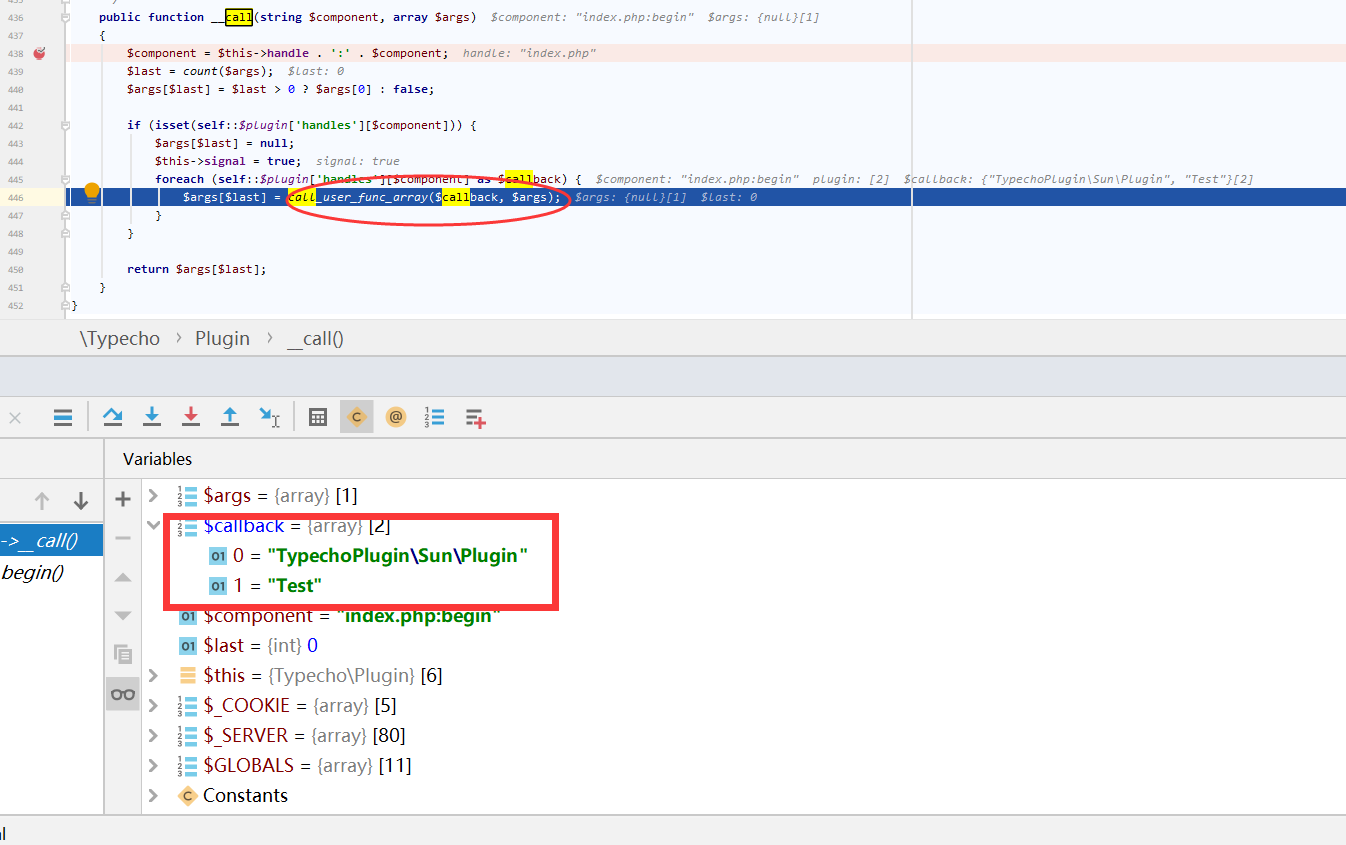Image resolution: width=1346 pixels, height=845 pixels.
Task: Click the move watch up triangle icon
Action: tap(123, 577)
